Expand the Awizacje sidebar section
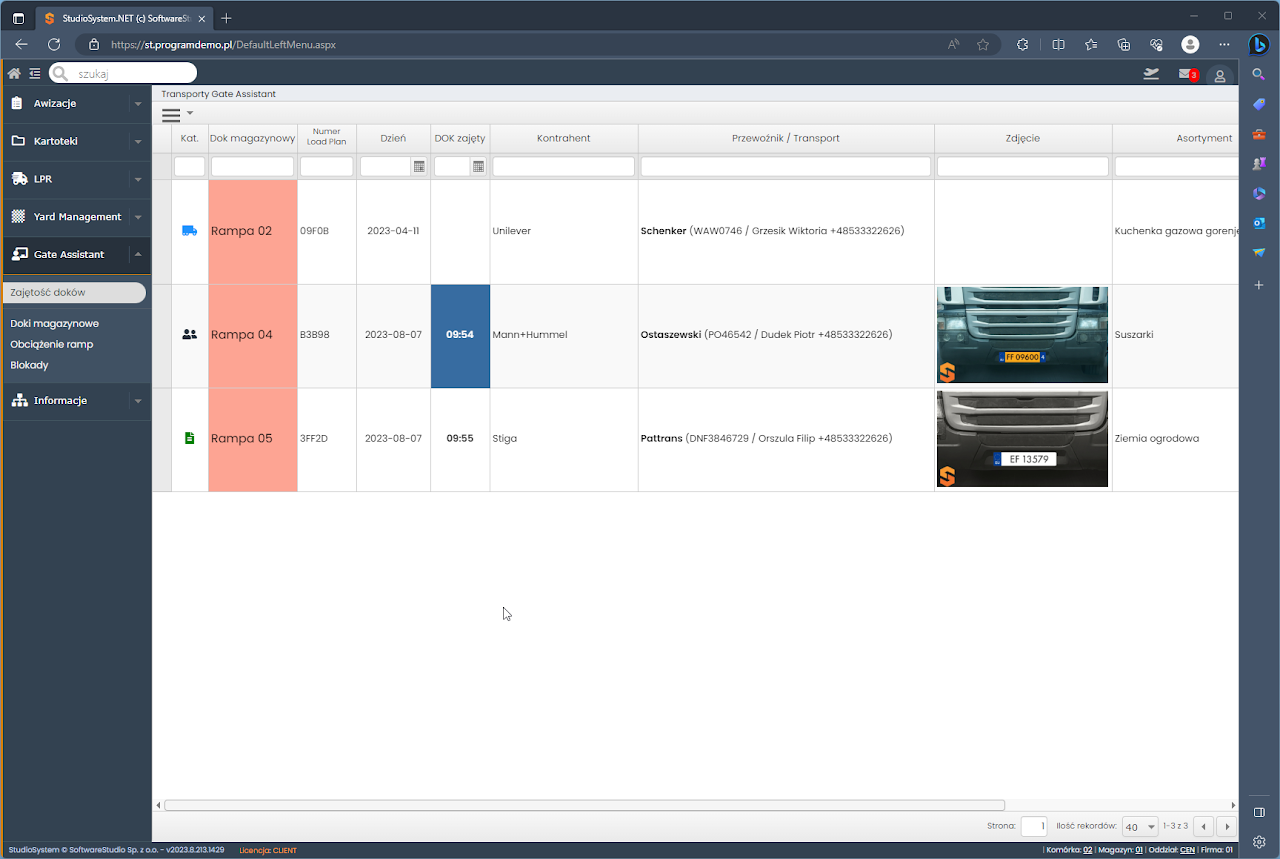Image resolution: width=1280 pixels, height=859 pixels. [138, 103]
